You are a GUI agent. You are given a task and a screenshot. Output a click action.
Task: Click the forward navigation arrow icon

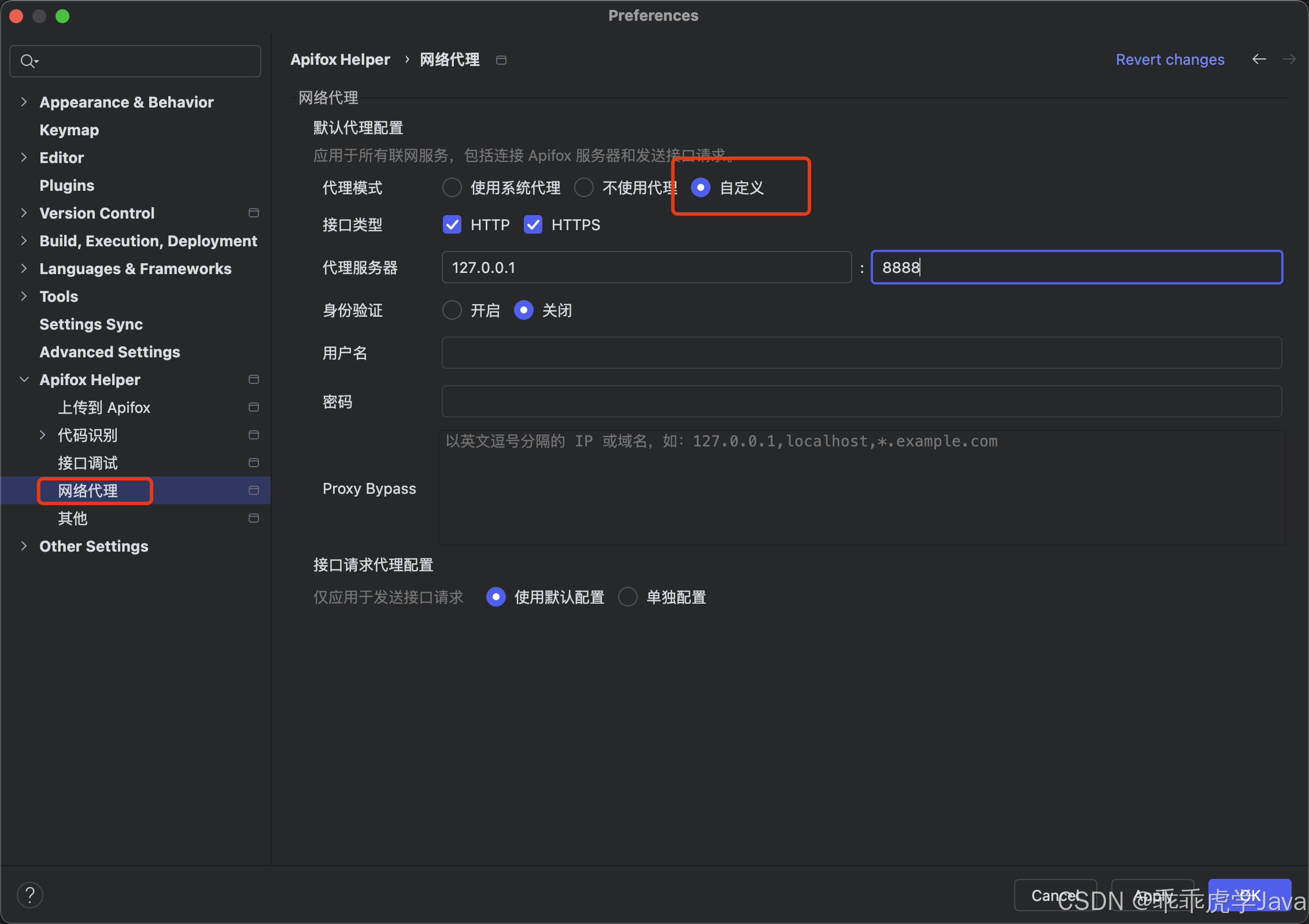(1289, 59)
